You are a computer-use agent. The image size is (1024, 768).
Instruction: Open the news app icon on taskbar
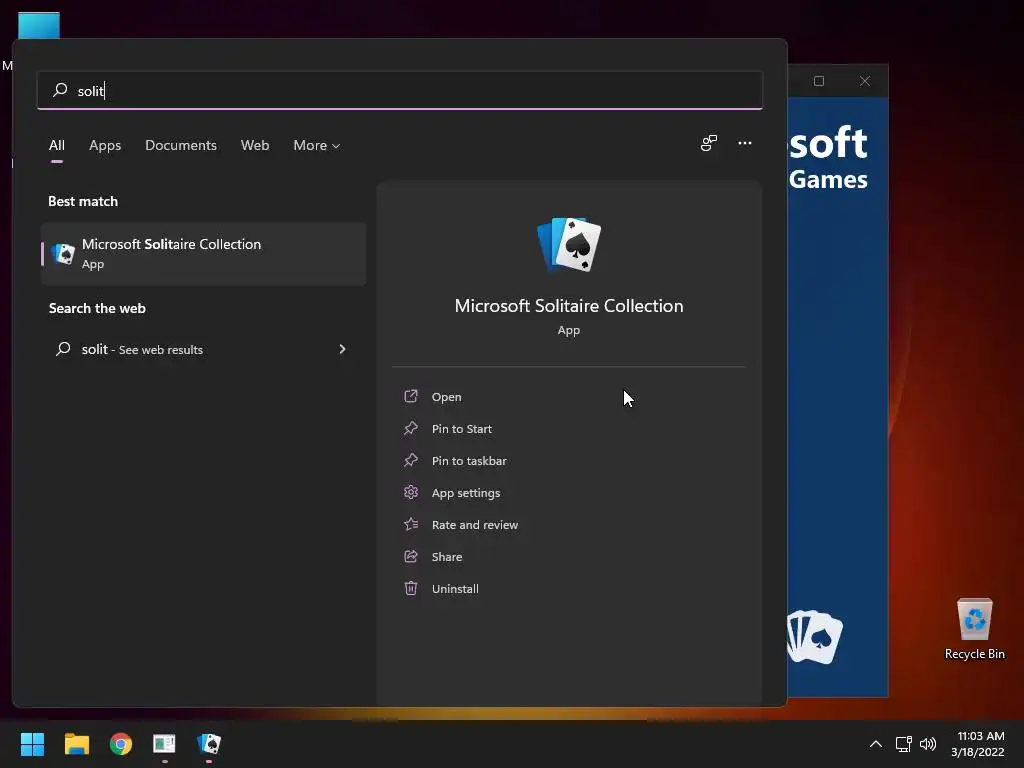pyautogui.click(x=165, y=744)
